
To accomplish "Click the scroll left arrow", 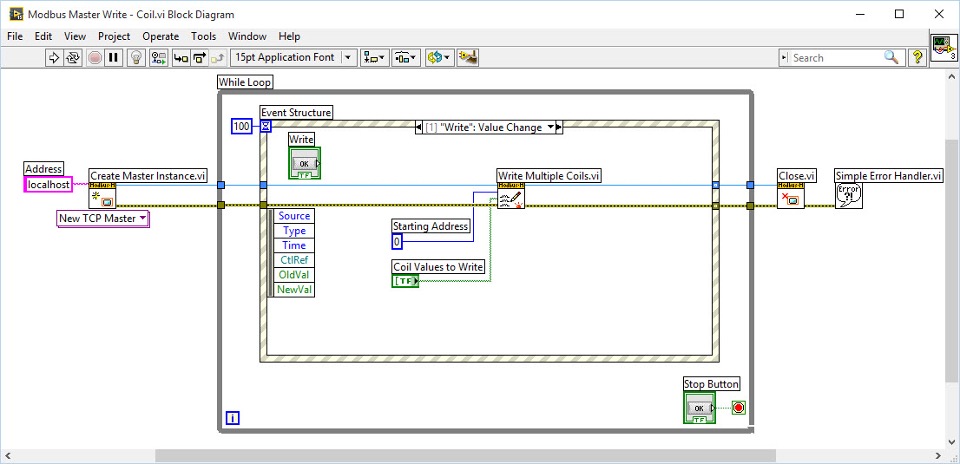I will click(x=7, y=455).
